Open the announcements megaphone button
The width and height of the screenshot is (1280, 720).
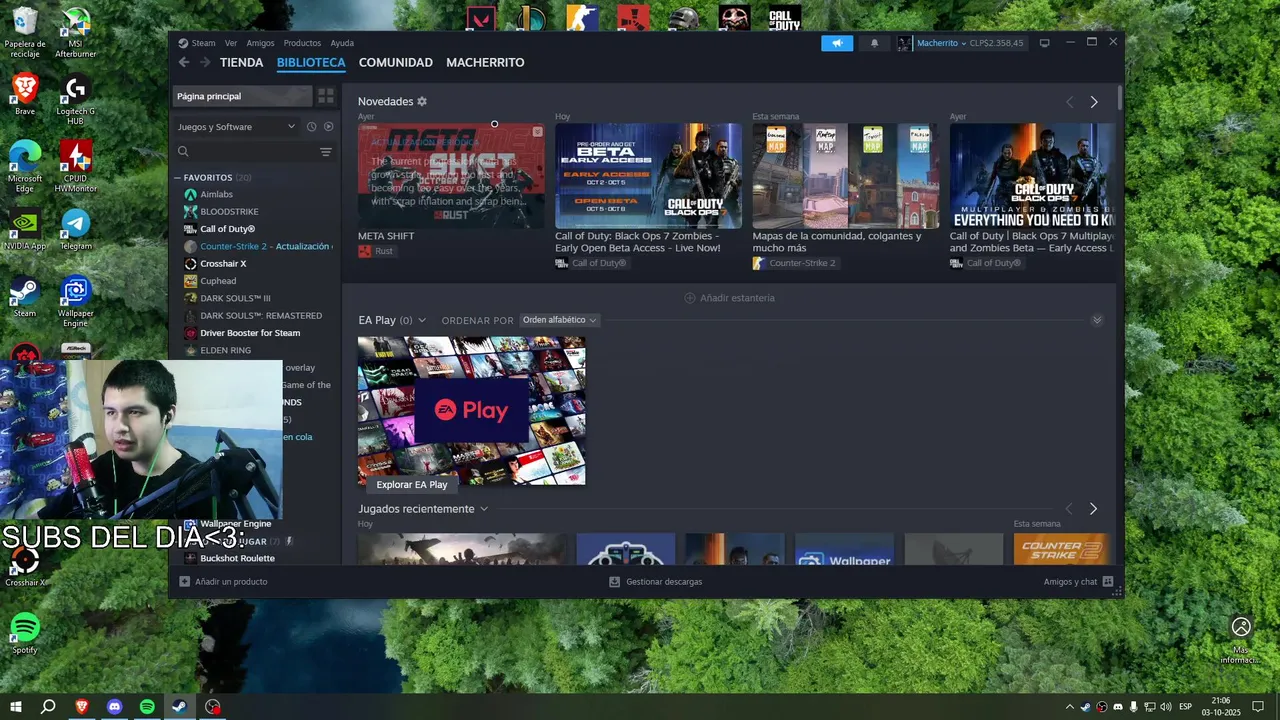pyautogui.click(x=837, y=43)
